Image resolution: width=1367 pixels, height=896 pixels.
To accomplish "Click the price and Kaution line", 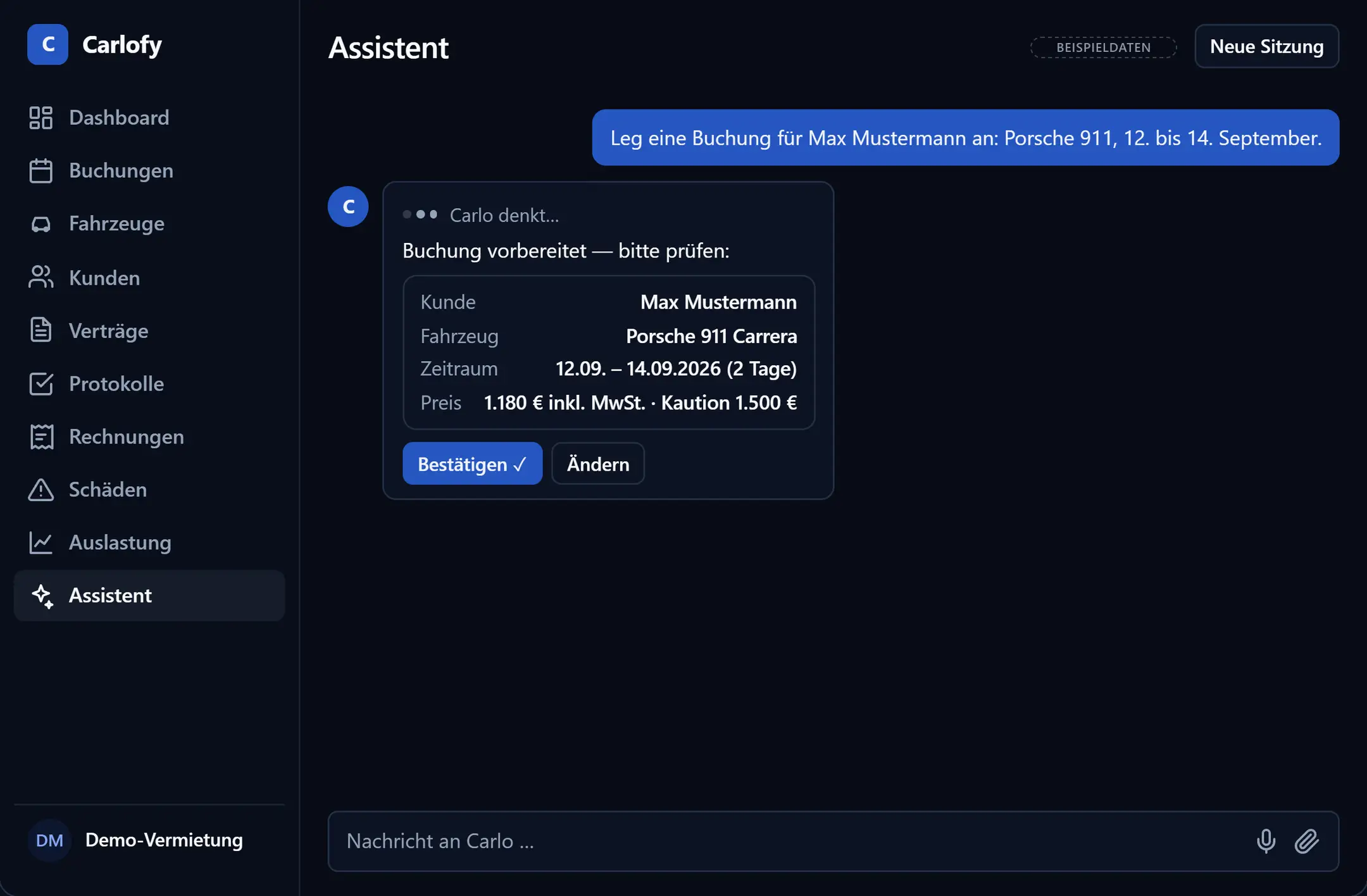I will pos(640,402).
